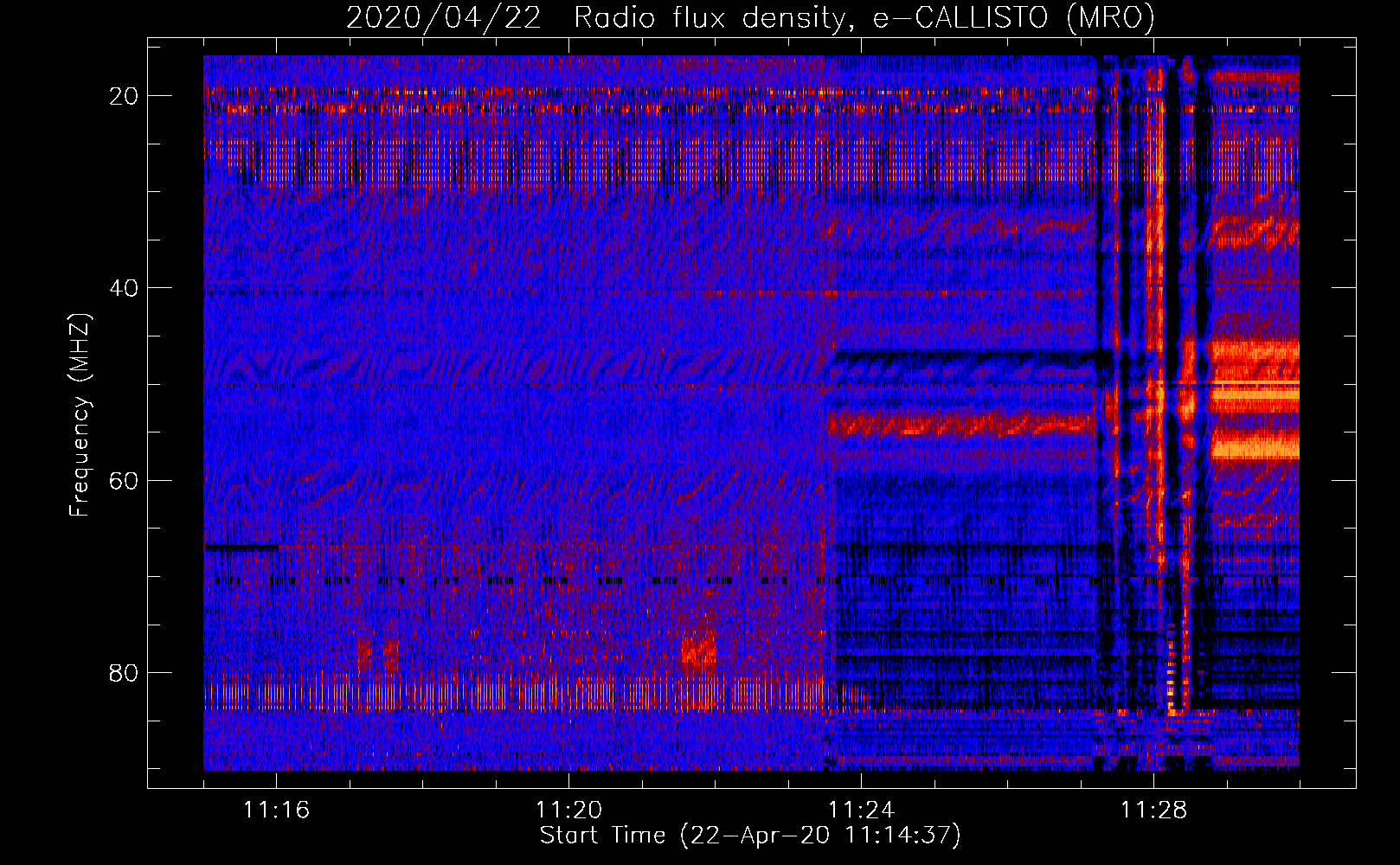Click the 60 frequency tick label

(124, 480)
